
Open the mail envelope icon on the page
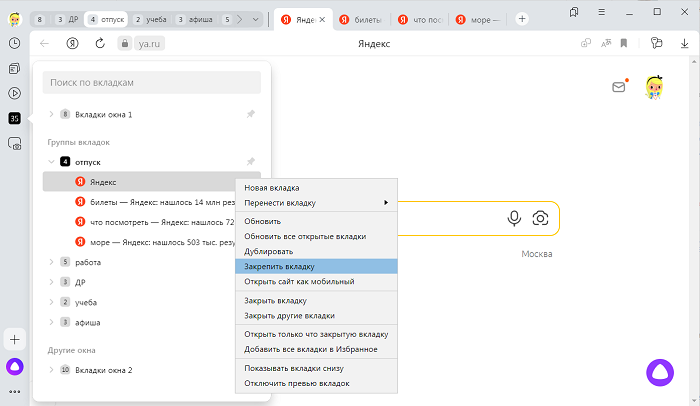coord(619,88)
